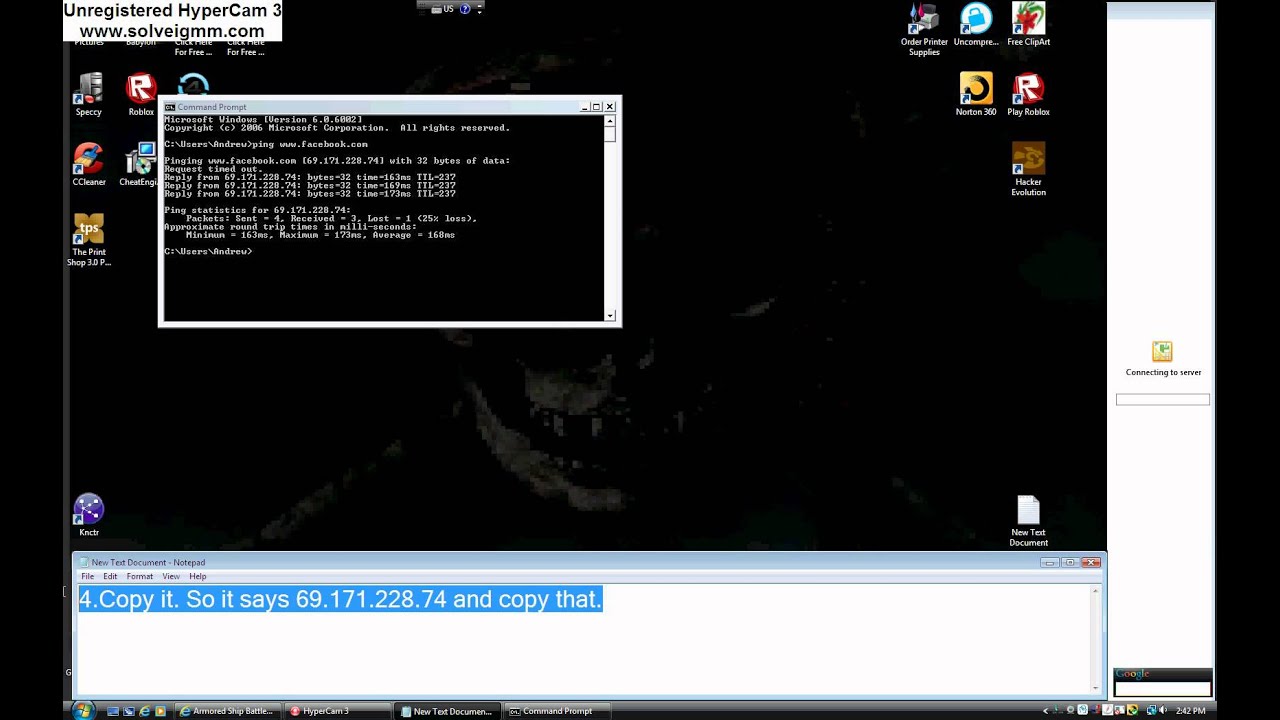The image size is (1280, 720).
Task: Switch to Command Prompt taskbar button
Action: click(x=555, y=711)
